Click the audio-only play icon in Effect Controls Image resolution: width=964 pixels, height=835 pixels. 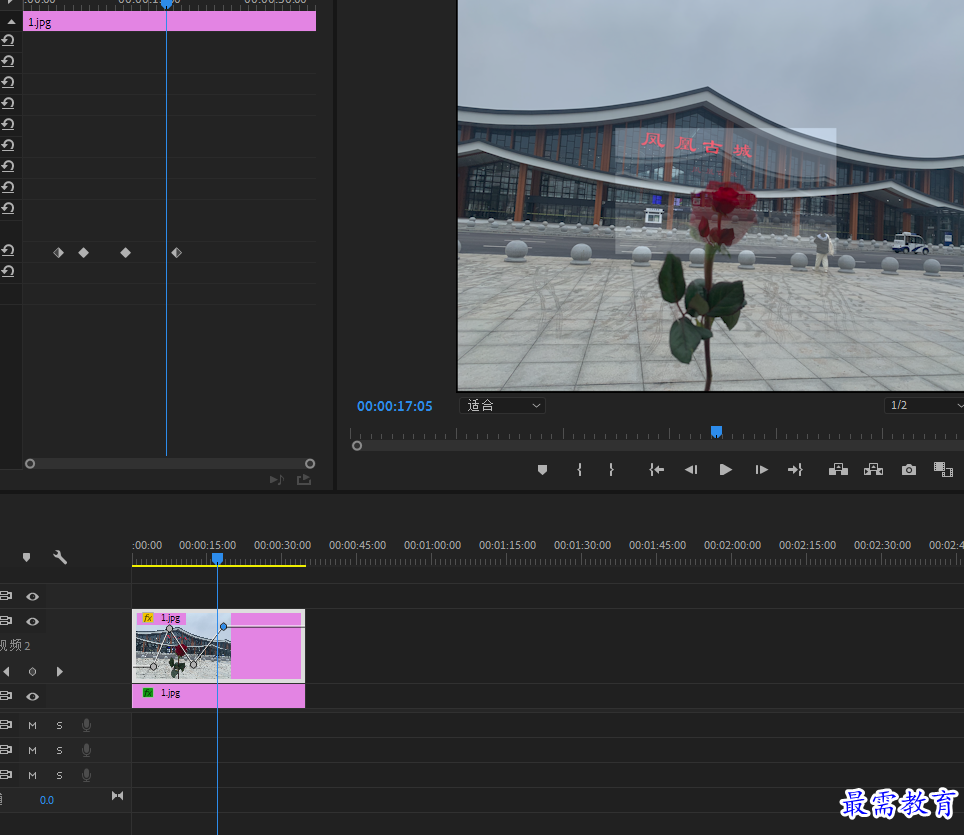(277, 480)
